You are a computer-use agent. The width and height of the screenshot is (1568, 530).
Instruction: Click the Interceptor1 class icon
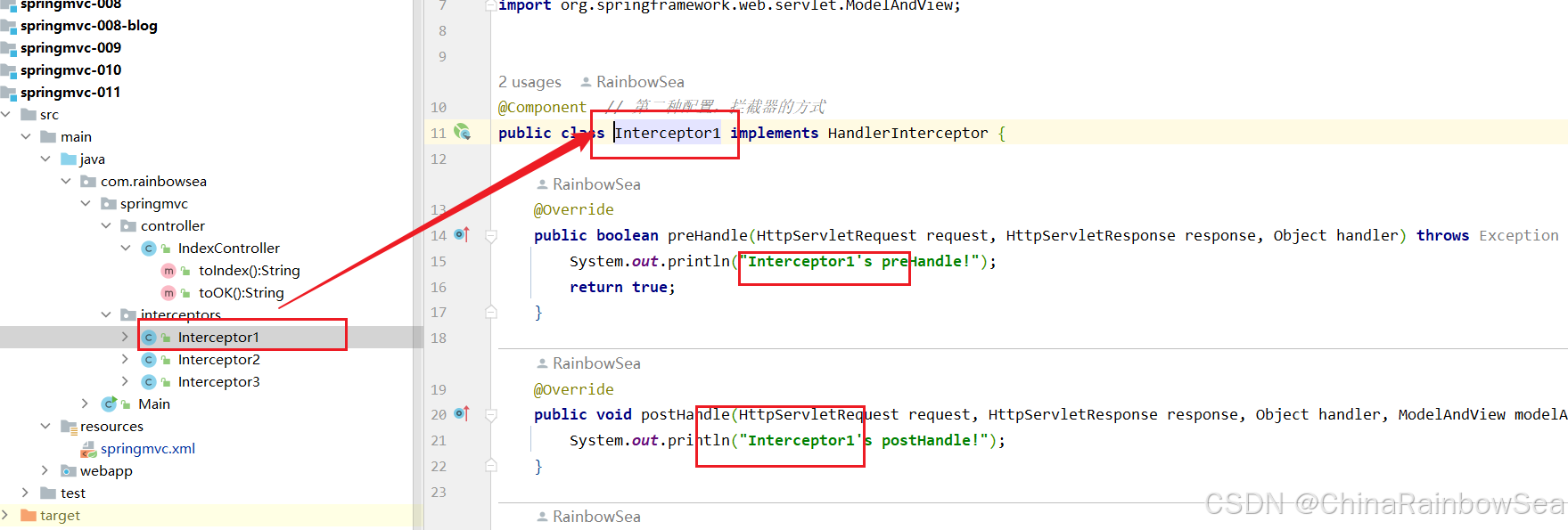(149, 338)
